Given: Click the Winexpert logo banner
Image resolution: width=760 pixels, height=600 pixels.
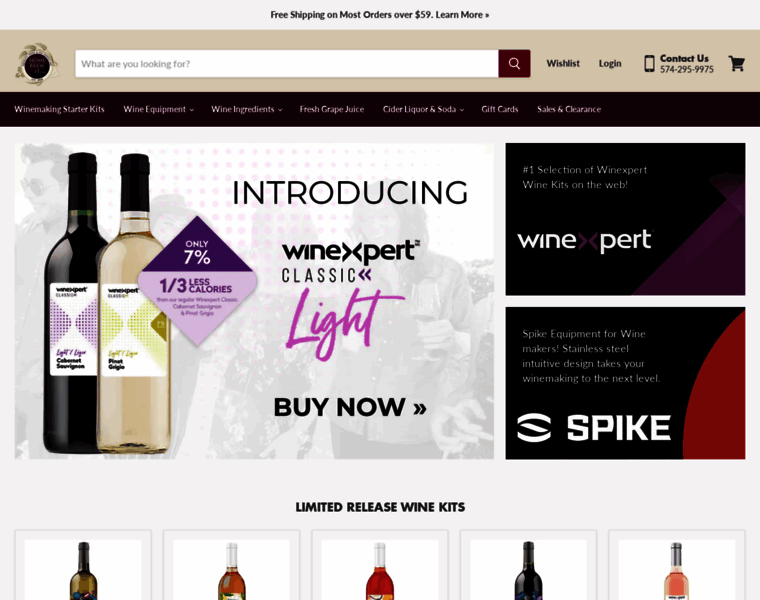Looking at the screenshot, I should click(625, 219).
